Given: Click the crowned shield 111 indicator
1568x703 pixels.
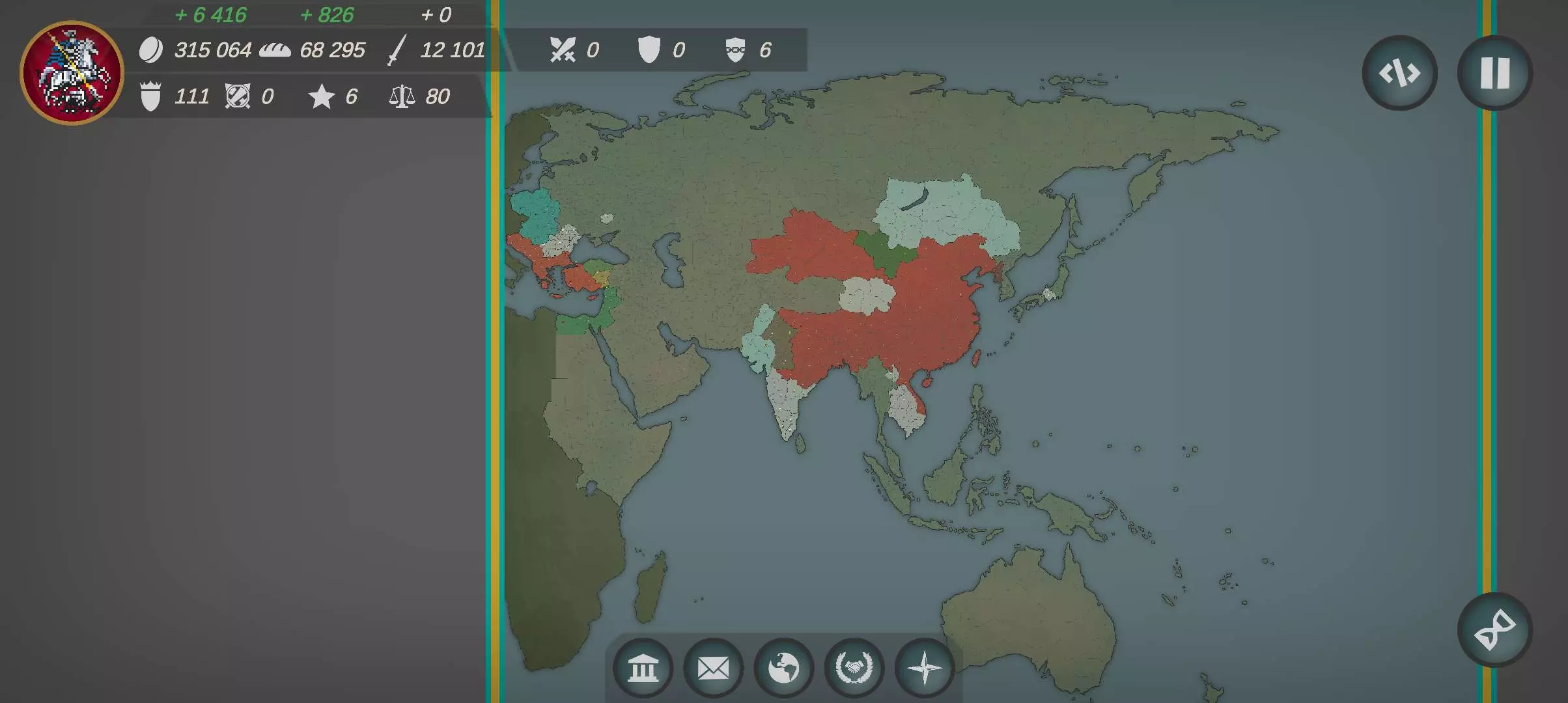Looking at the screenshot, I should [x=150, y=97].
